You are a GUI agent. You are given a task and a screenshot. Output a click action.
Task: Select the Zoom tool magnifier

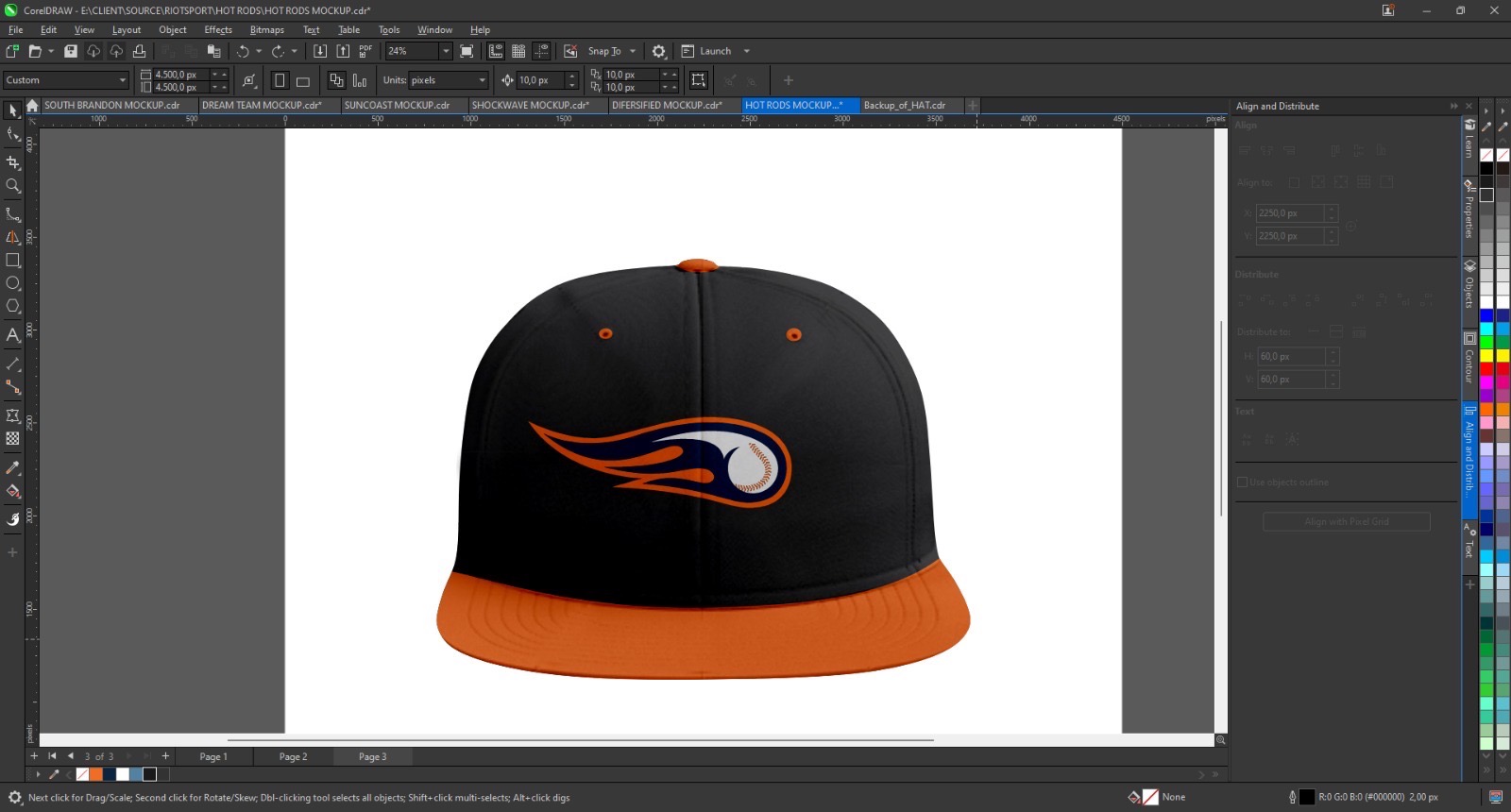13,186
